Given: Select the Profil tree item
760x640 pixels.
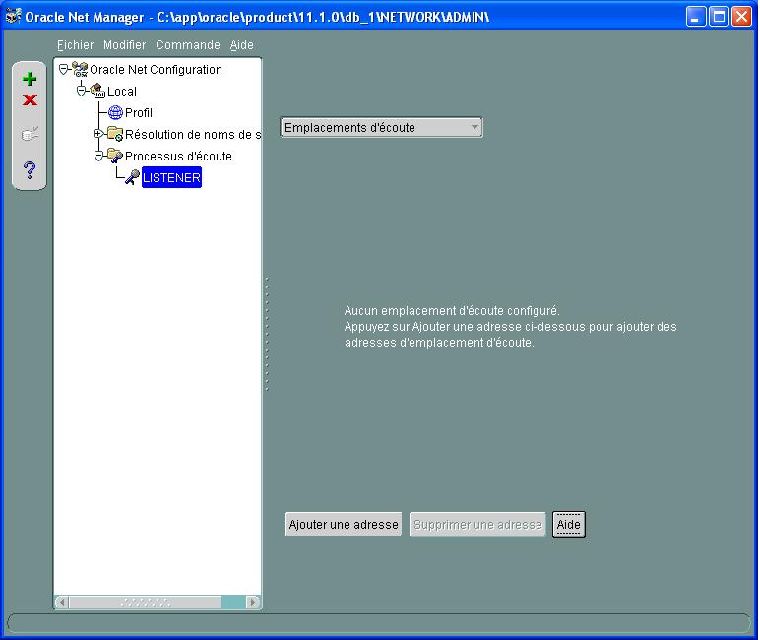Looking at the screenshot, I should point(139,112).
